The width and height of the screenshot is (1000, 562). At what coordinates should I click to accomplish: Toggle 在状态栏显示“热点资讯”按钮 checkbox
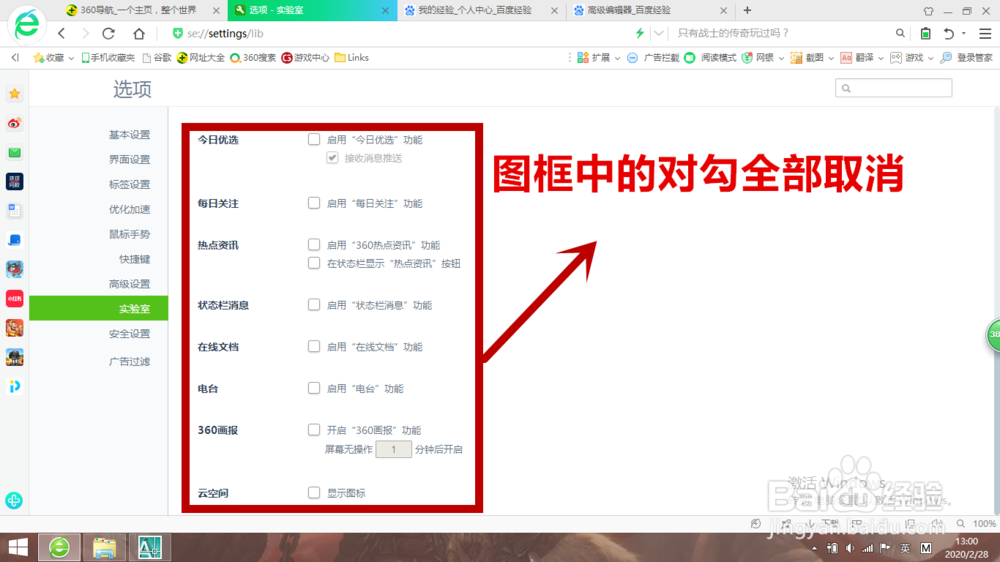[x=314, y=263]
